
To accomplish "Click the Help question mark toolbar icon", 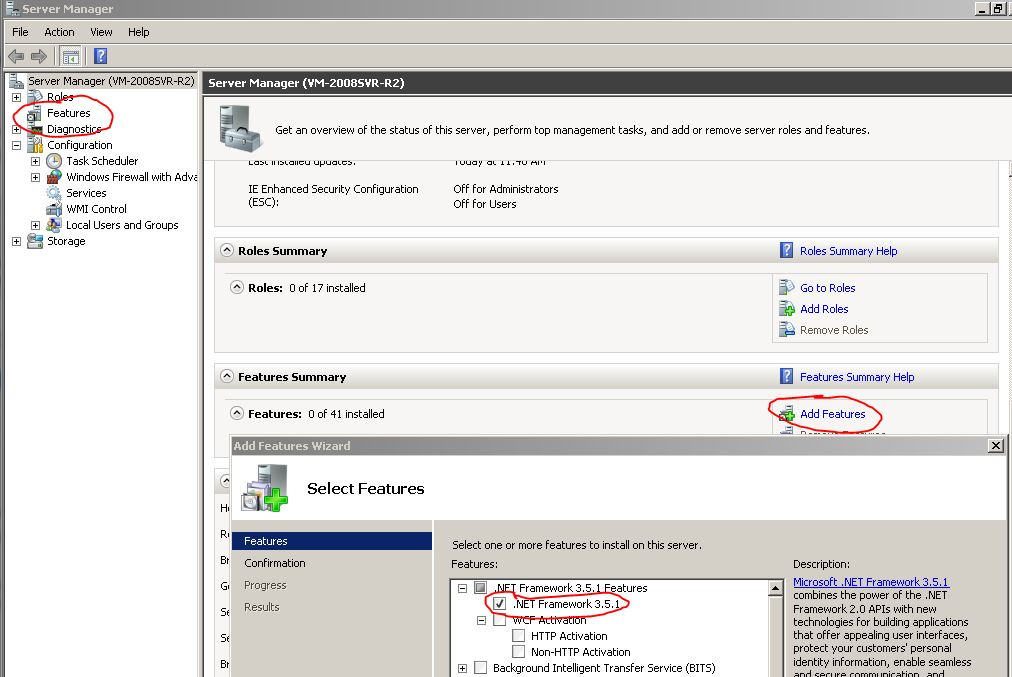I will coord(100,56).
